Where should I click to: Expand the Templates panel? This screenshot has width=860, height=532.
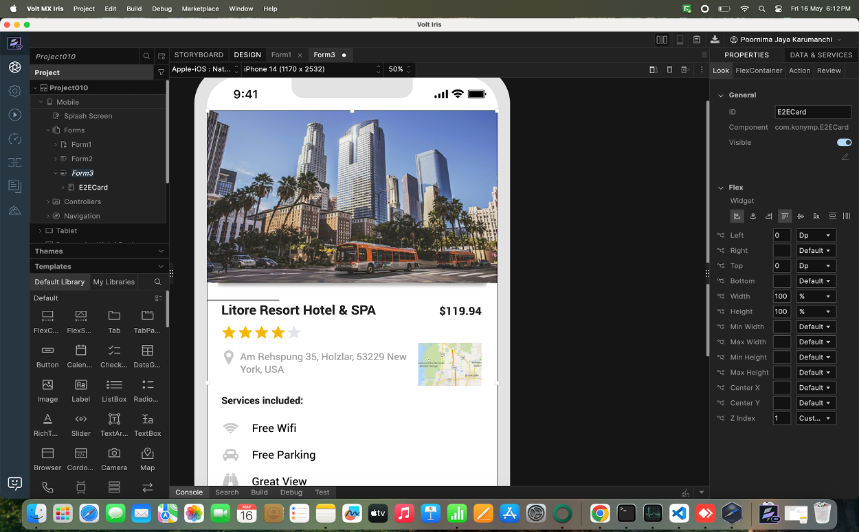point(99,267)
